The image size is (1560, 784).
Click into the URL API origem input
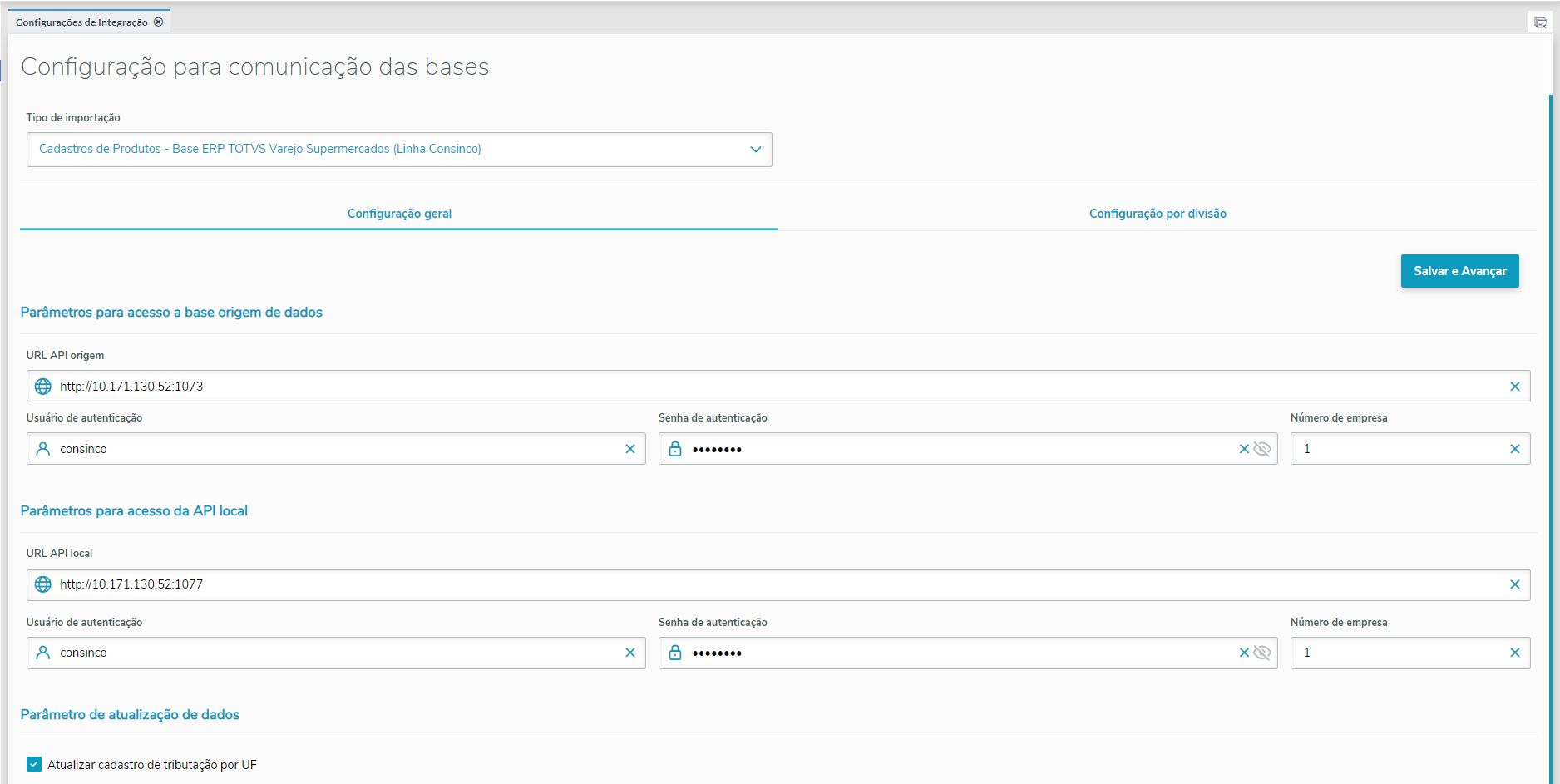[x=748, y=387]
